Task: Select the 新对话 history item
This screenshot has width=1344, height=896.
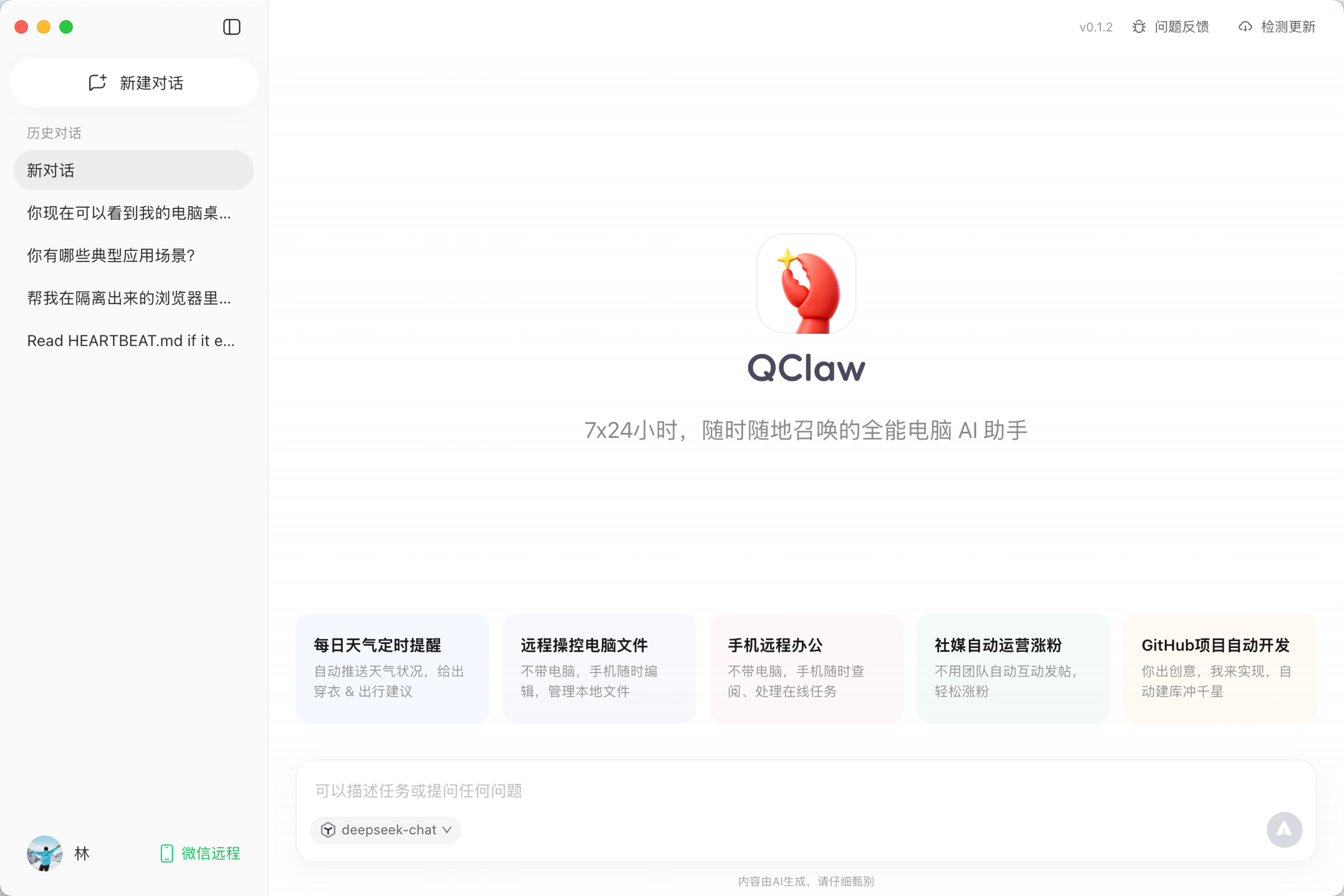Action: pyautogui.click(x=133, y=170)
